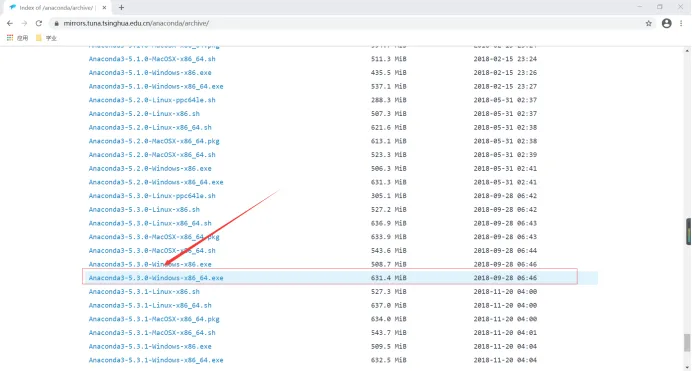Click the 2018-09-28 06:46 date in highlighted row
This screenshot has width=692, height=371.
505,277
